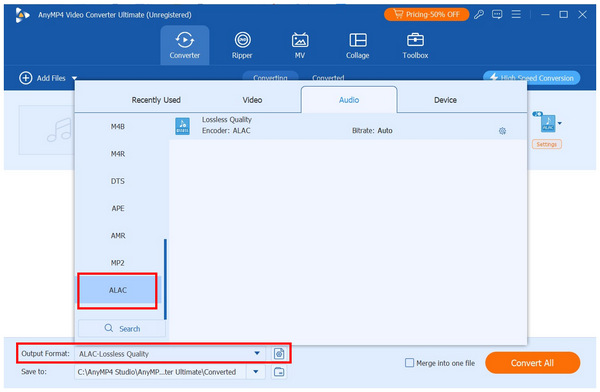The height and width of the screenshot is (392, 600).
Task: Close the AnyMP4 window
Action: click(x=582, y=15)
